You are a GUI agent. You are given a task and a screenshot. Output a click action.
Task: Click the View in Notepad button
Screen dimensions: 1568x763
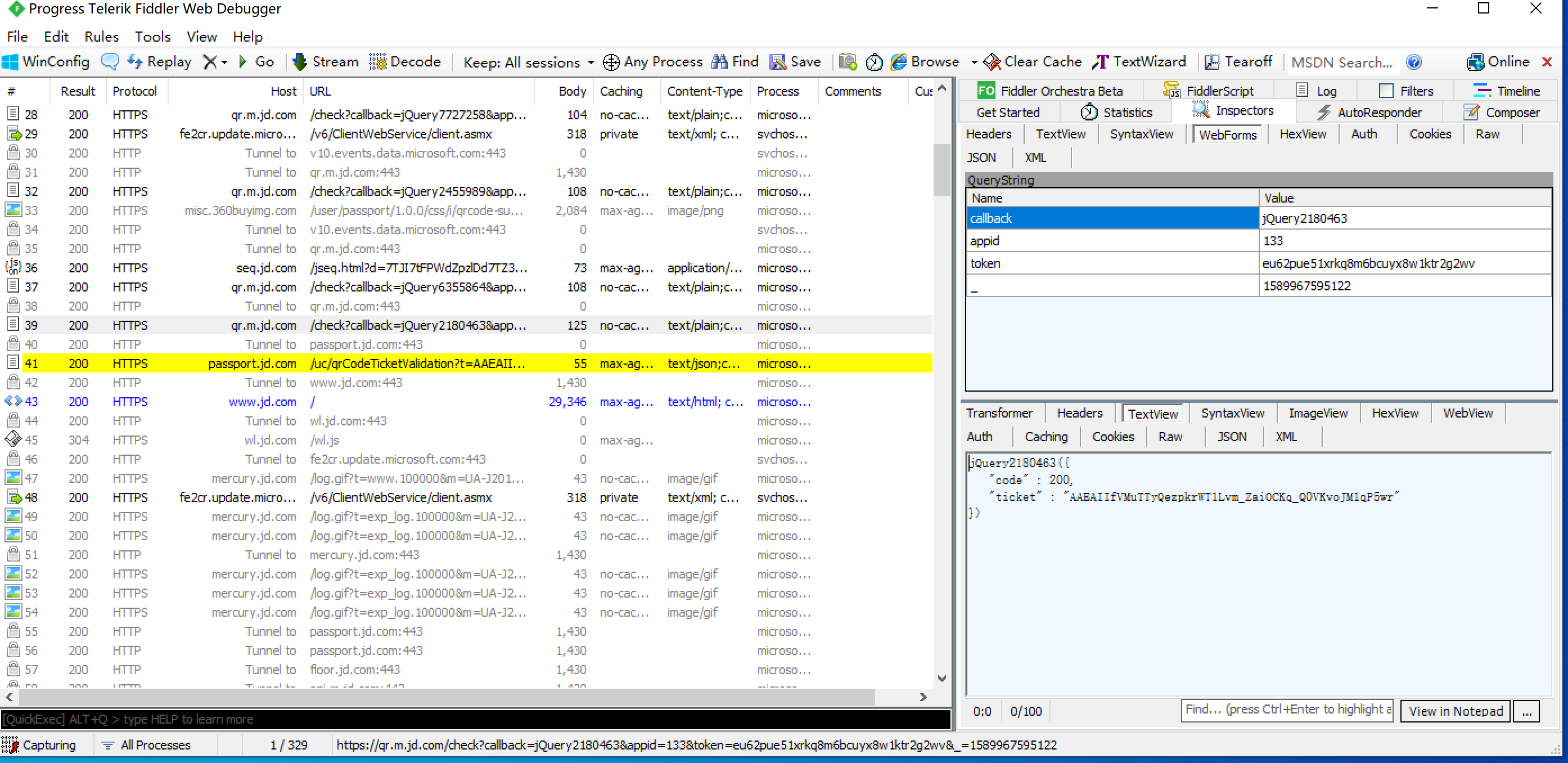click(1455, 711)
